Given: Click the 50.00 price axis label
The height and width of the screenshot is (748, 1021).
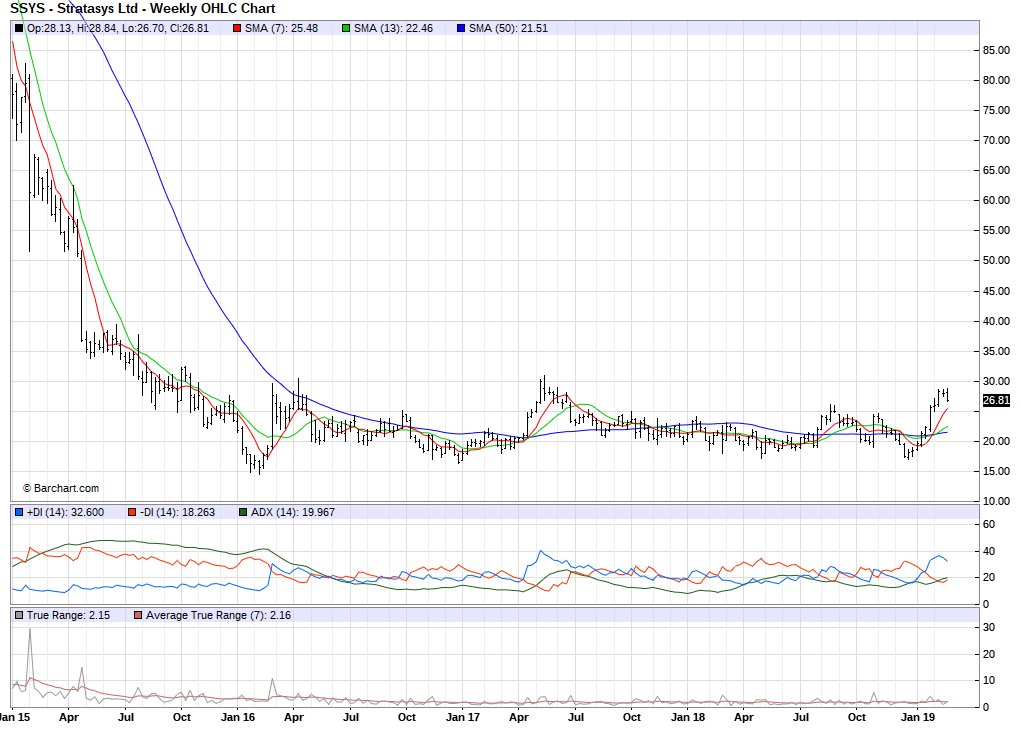Looking at the screenshot, I should (996, 260).
